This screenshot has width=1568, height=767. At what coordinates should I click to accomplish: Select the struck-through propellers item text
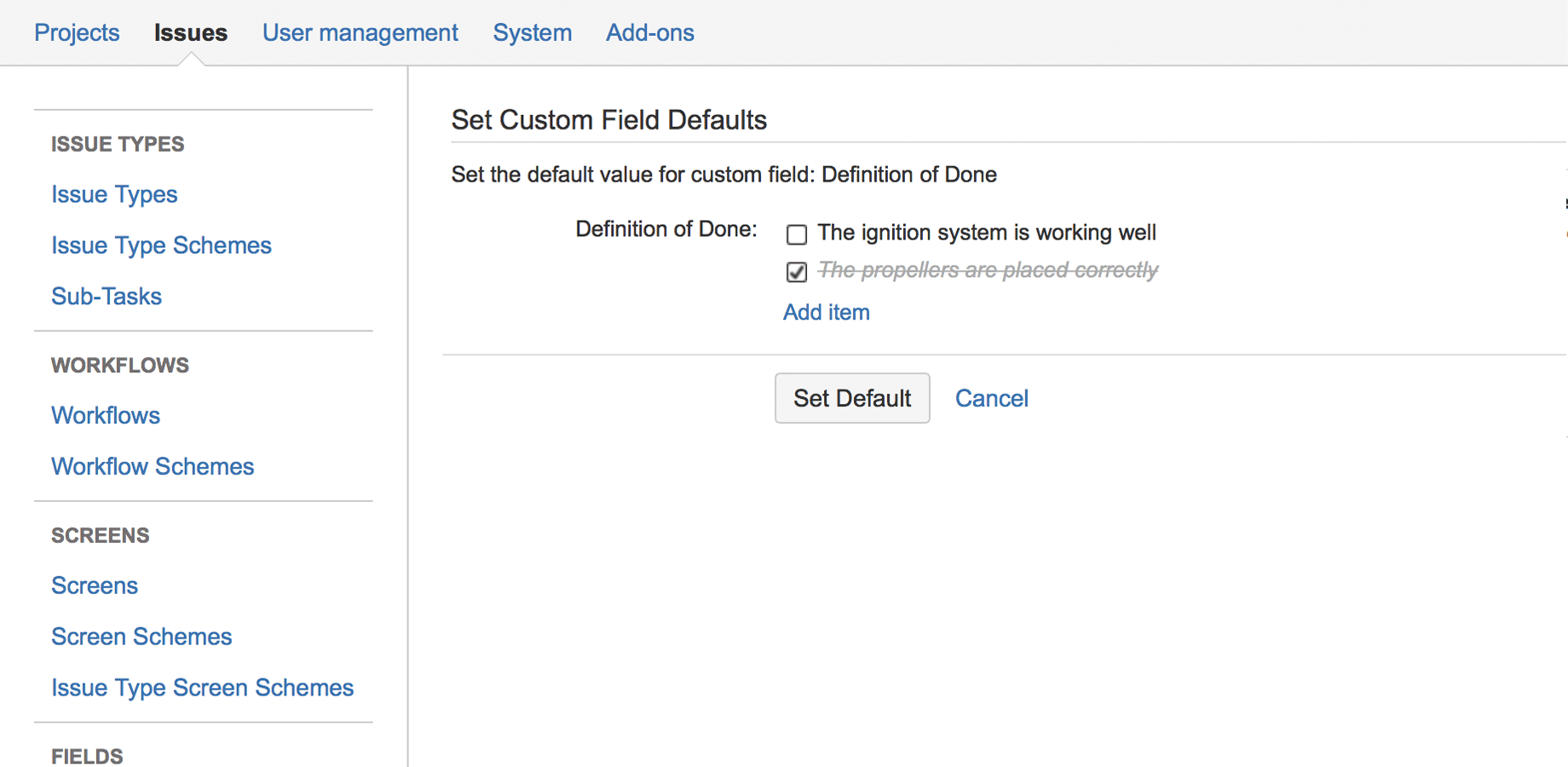pyautogui.click(x=988, y=270)
